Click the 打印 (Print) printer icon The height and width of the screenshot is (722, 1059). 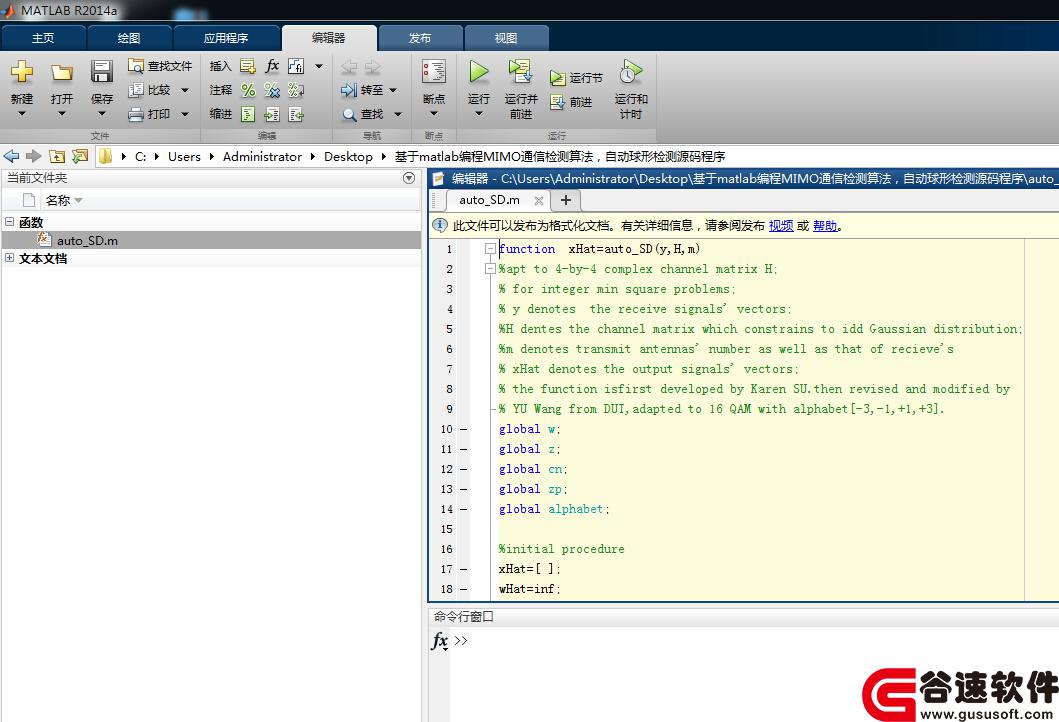coord(136,114)
